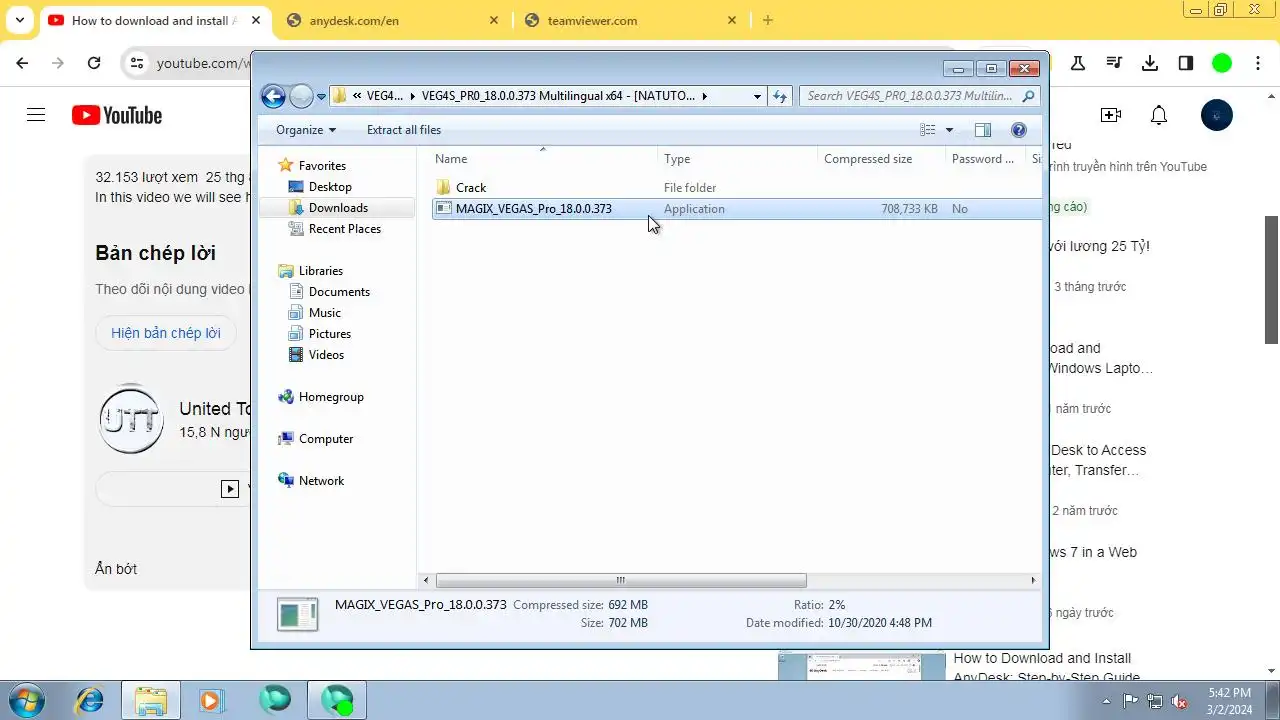Image resolution: width=1280 pixels, height=720 pixels.
Task: Open Windows Start menu
Action: (x=26, y=701)
